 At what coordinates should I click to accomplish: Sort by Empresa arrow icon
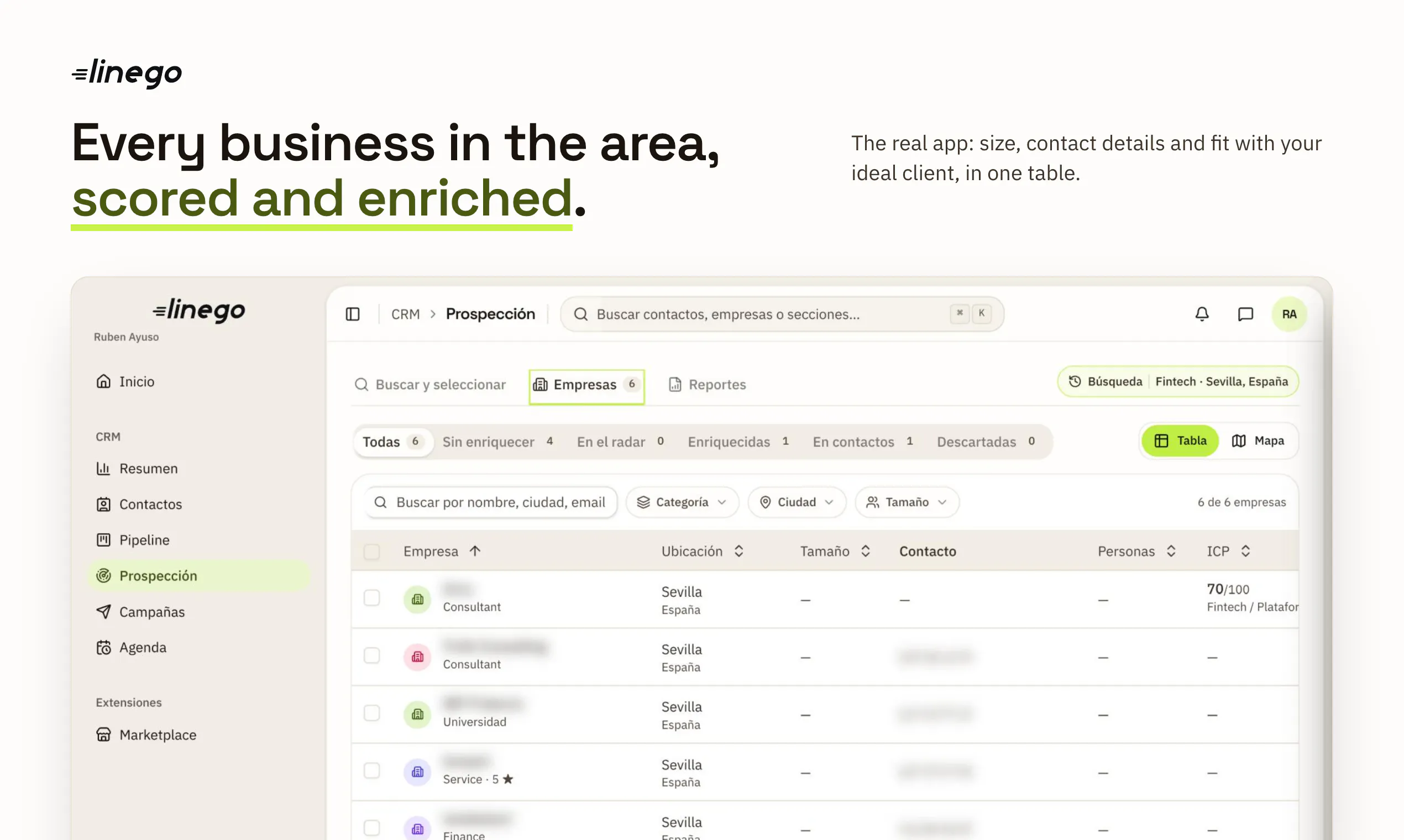475,552
